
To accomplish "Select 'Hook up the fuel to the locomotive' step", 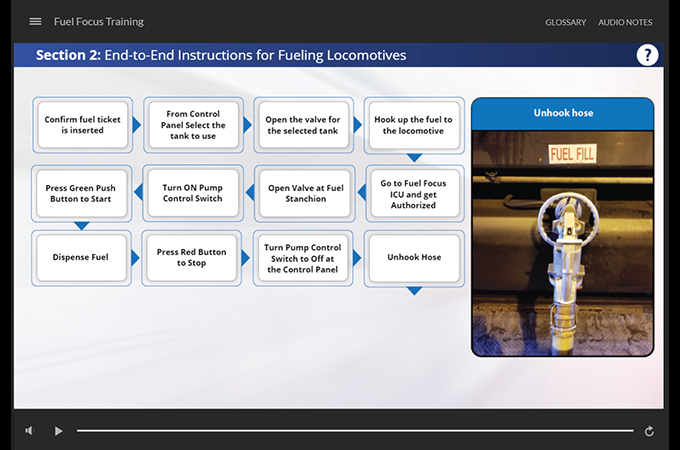I will pyautogui.click(x=414, y=125).
